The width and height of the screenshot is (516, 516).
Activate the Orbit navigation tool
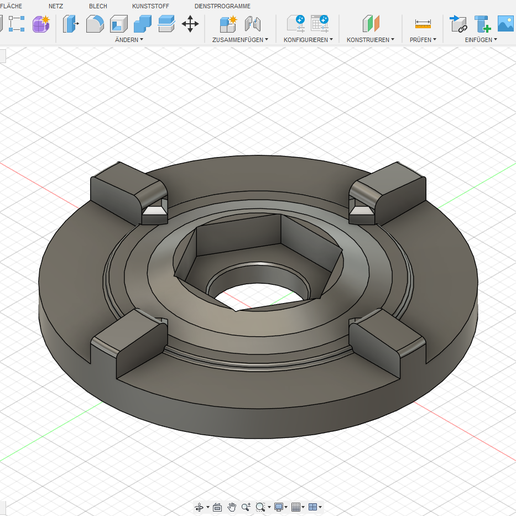click(199, 507)
